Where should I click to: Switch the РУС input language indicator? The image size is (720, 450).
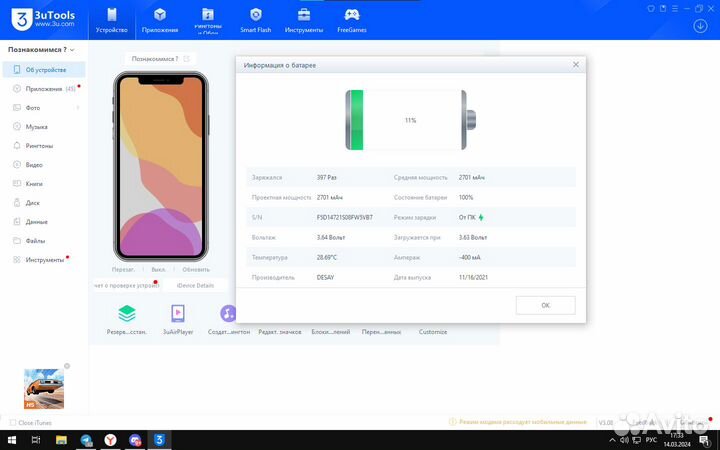651,440
